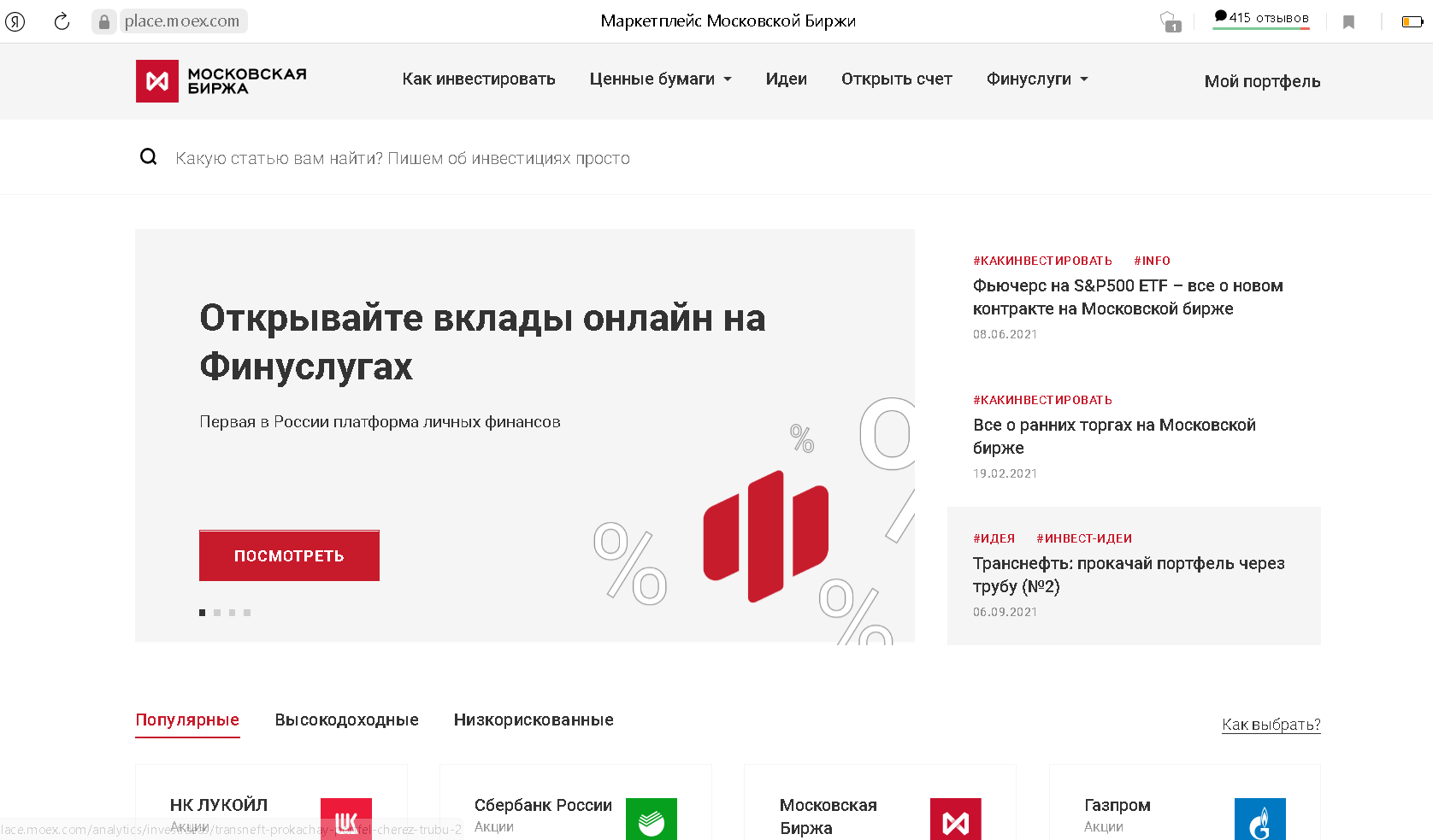Click the date 08.06.2021

pos(1005,334)
